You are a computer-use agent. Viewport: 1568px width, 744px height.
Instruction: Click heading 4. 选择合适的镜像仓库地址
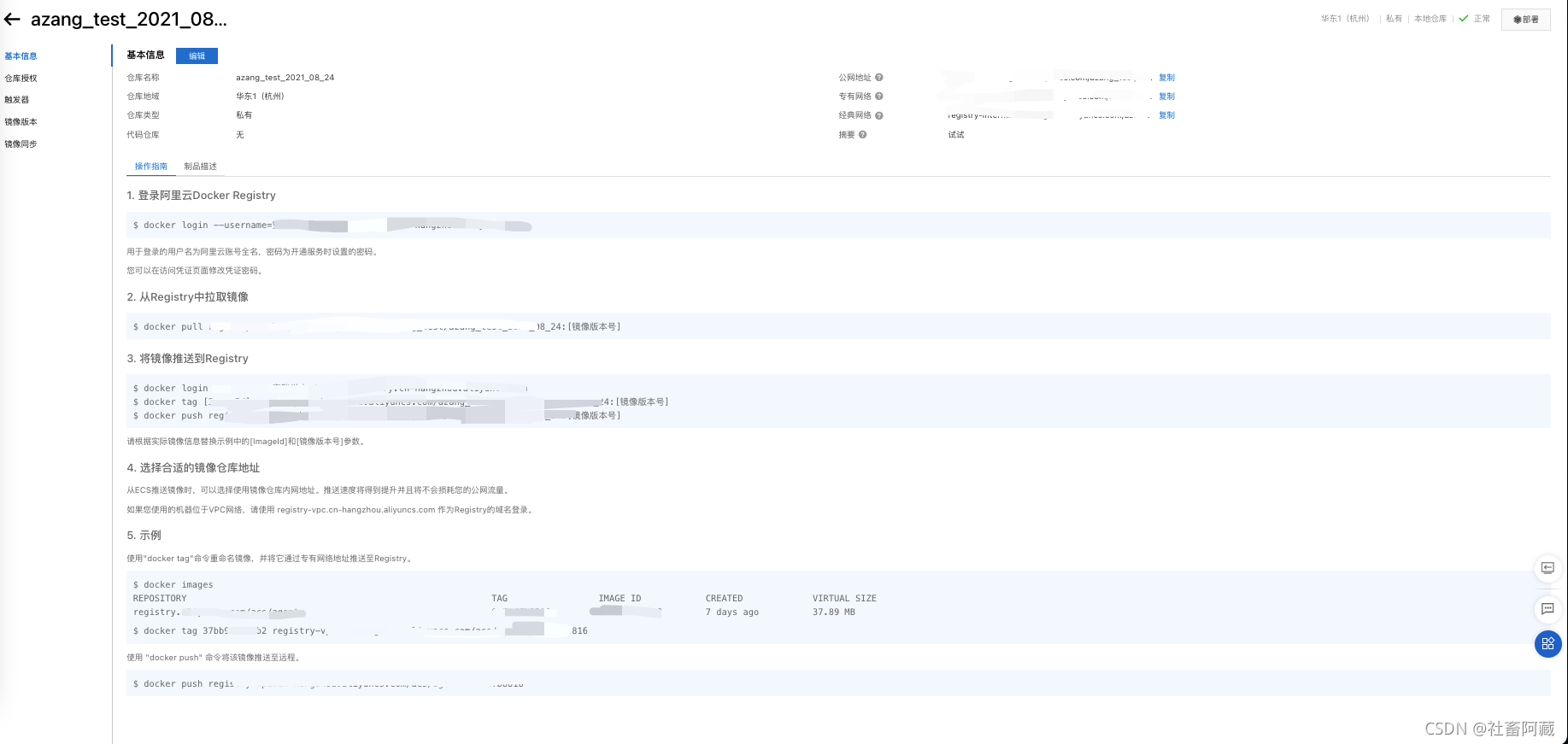tap(193, 468)
